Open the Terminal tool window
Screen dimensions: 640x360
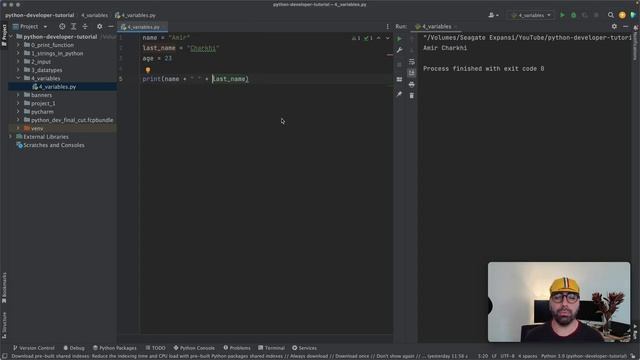point(271,348)
